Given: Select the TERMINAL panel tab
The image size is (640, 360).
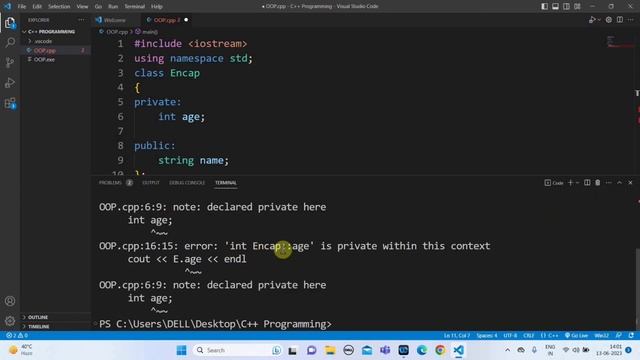Looking at the screenshot, I should (226, 182).
